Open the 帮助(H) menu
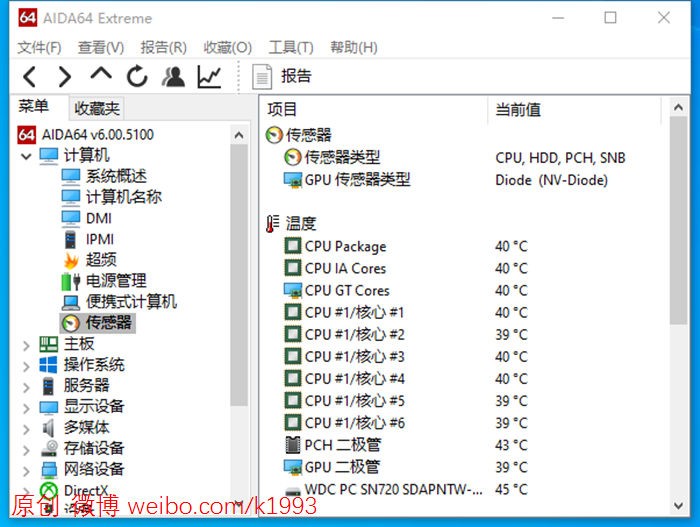 pos(354,47)
